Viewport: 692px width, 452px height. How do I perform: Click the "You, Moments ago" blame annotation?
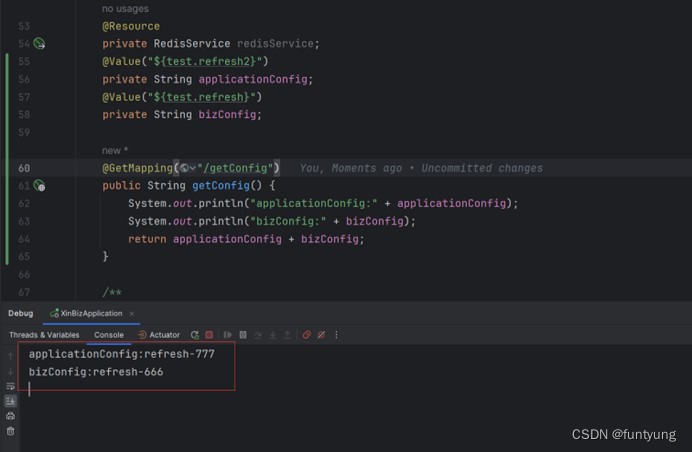[x=351, y=168]
